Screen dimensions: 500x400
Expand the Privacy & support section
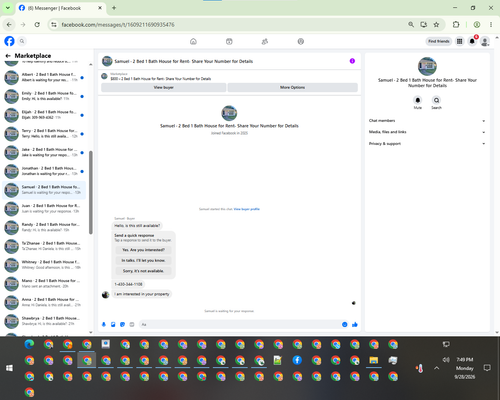[427, 144]
